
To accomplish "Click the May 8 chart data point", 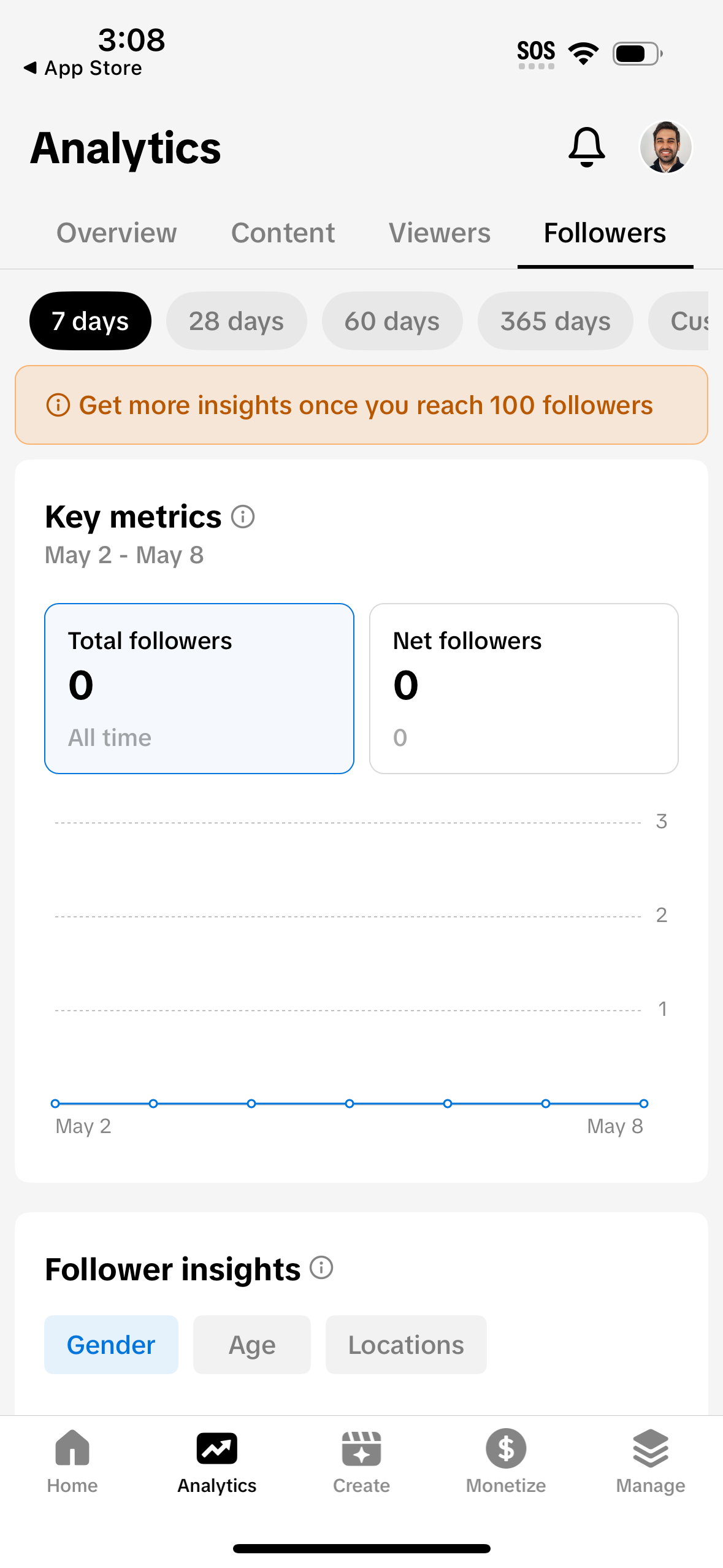I will coord(643,1104).
